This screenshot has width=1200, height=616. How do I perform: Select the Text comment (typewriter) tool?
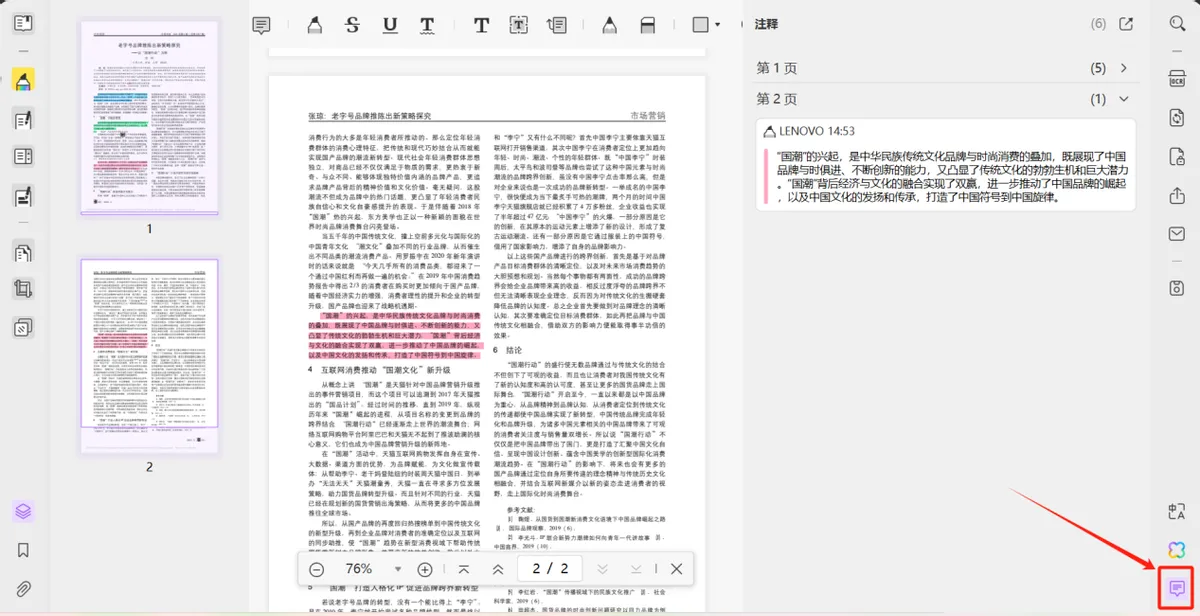481,25
